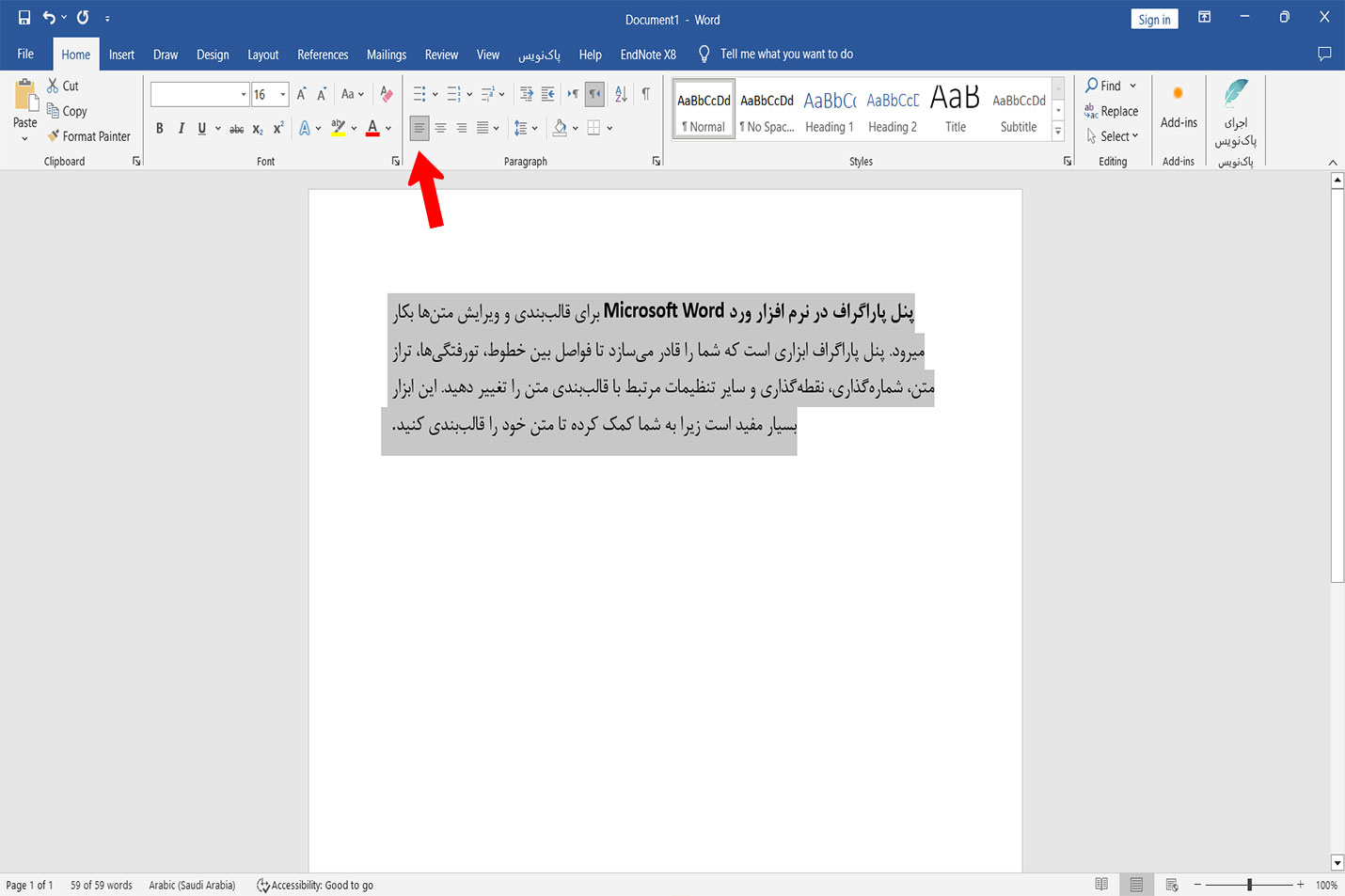Increase font size with Grow Font
The height and width of the screenshot is (896, 1345).
pyautogui.click(x=302, y=94)
